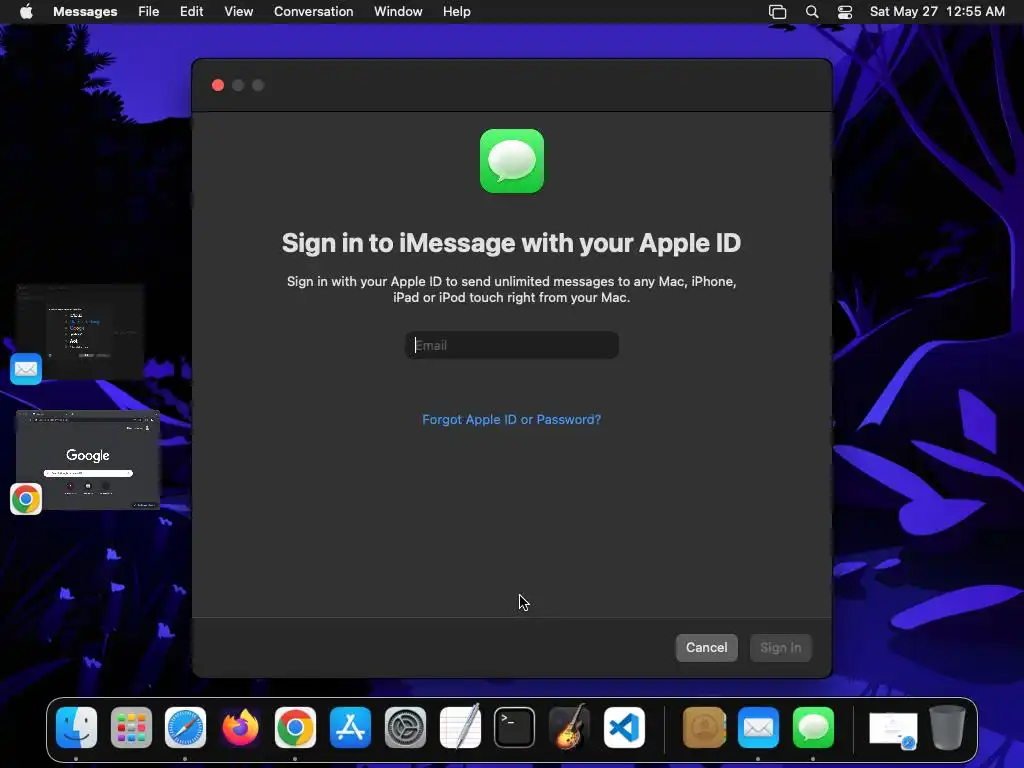Open the Help menu
Screen dimensions: 1024x768
(456, 12)
